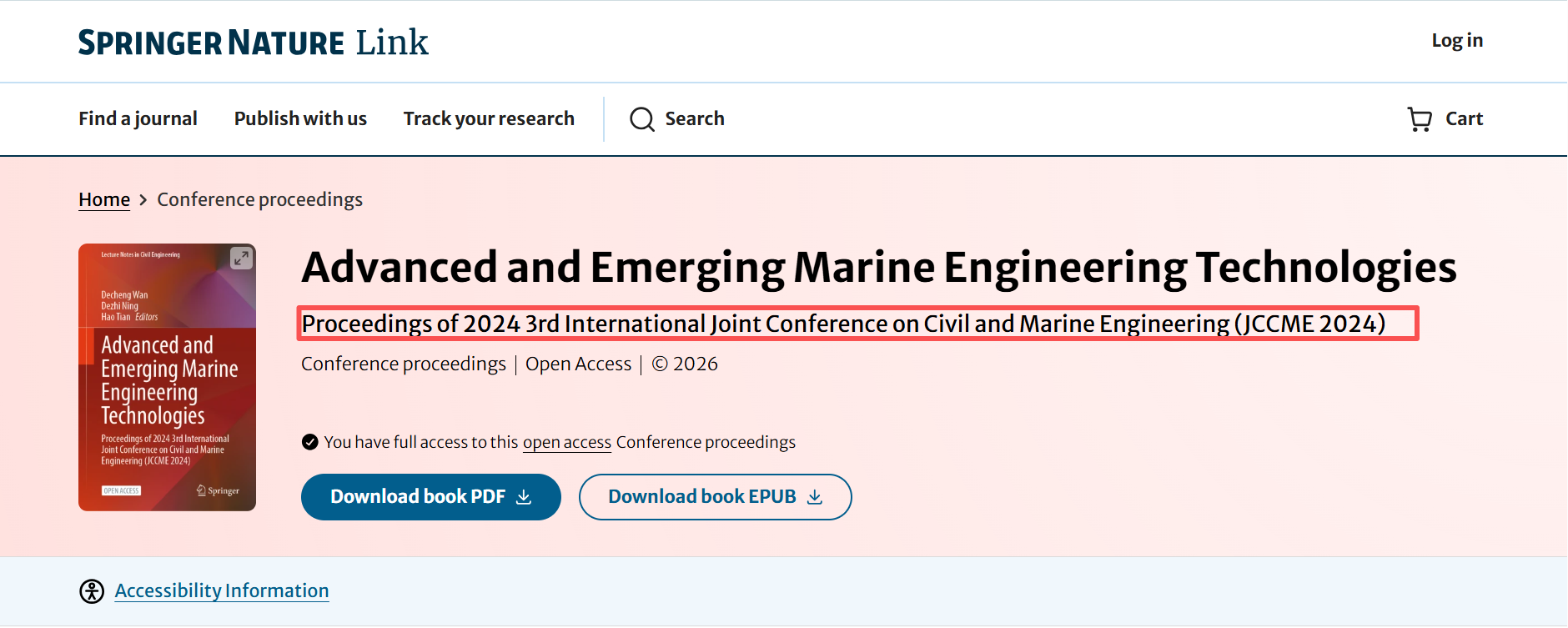This screenshot has width=1568, height=628.
Task: Click the shopping cart icon
Action: pyautogui.click(x=1419, y=119)
